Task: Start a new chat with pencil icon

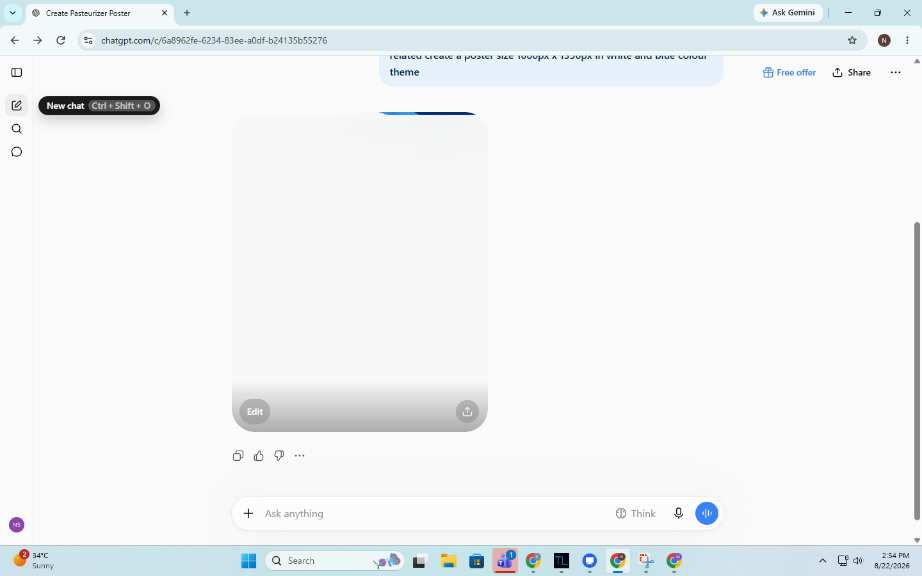Action: tap(16, 106)
